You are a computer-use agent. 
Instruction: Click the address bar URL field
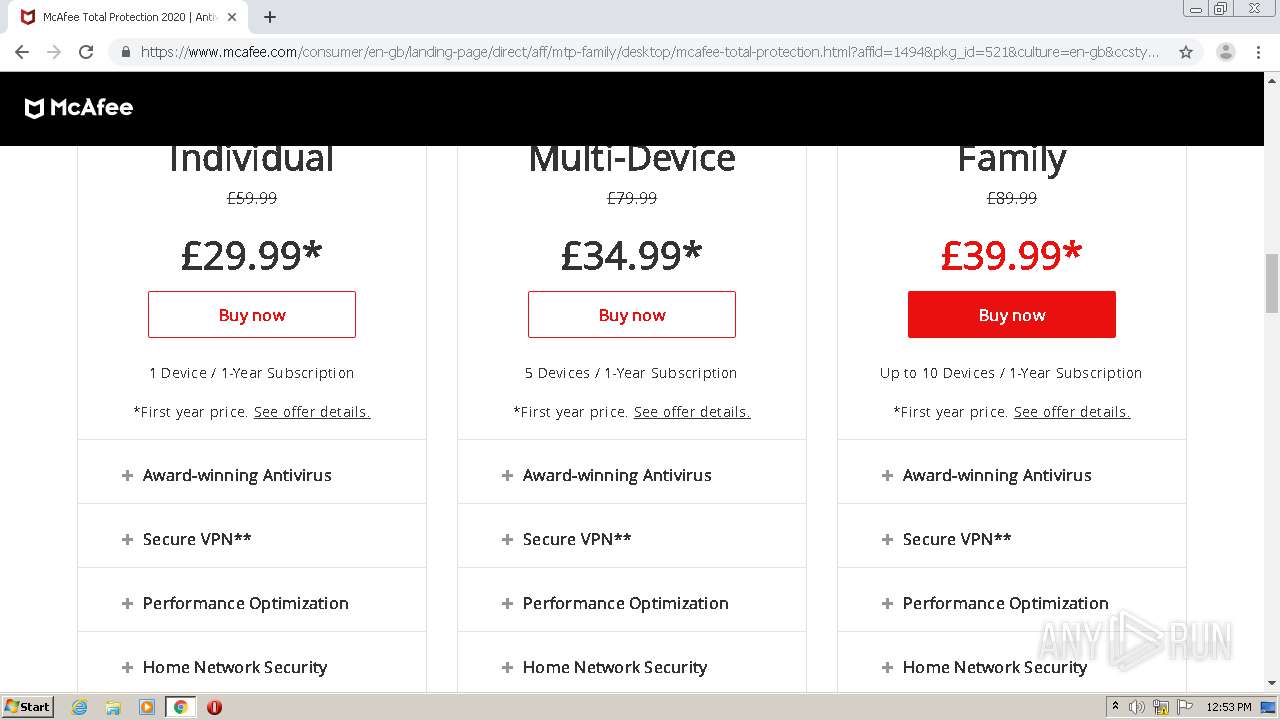click(640, 52)
